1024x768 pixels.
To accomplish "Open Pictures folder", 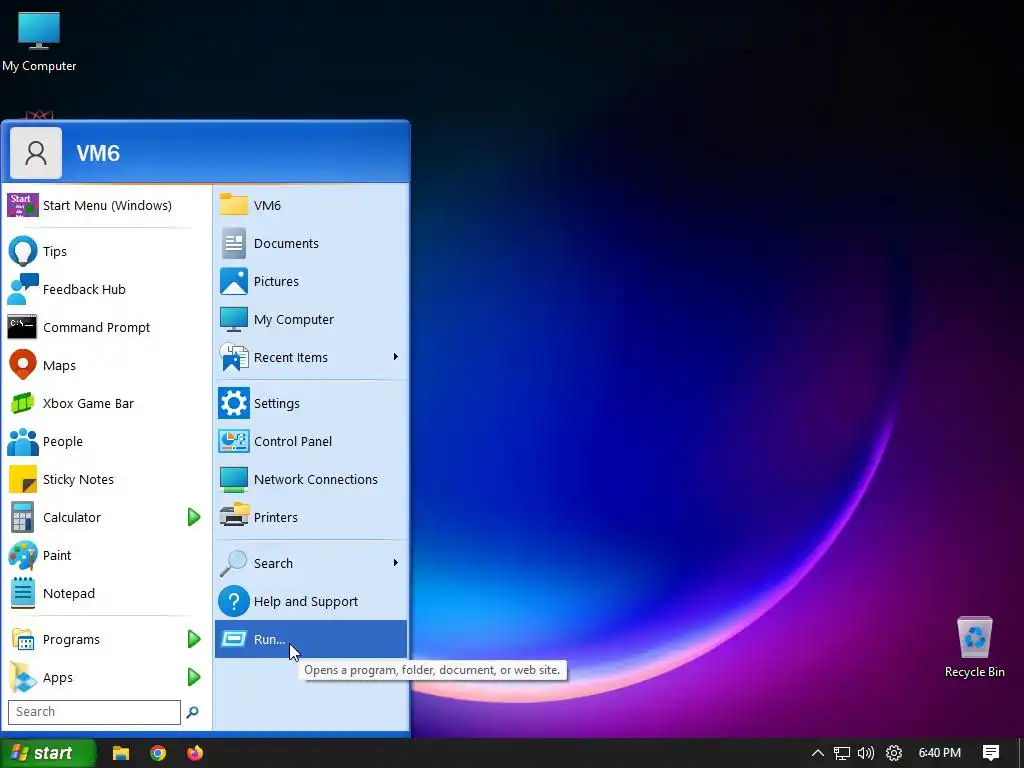I will (x=311, y=281).
